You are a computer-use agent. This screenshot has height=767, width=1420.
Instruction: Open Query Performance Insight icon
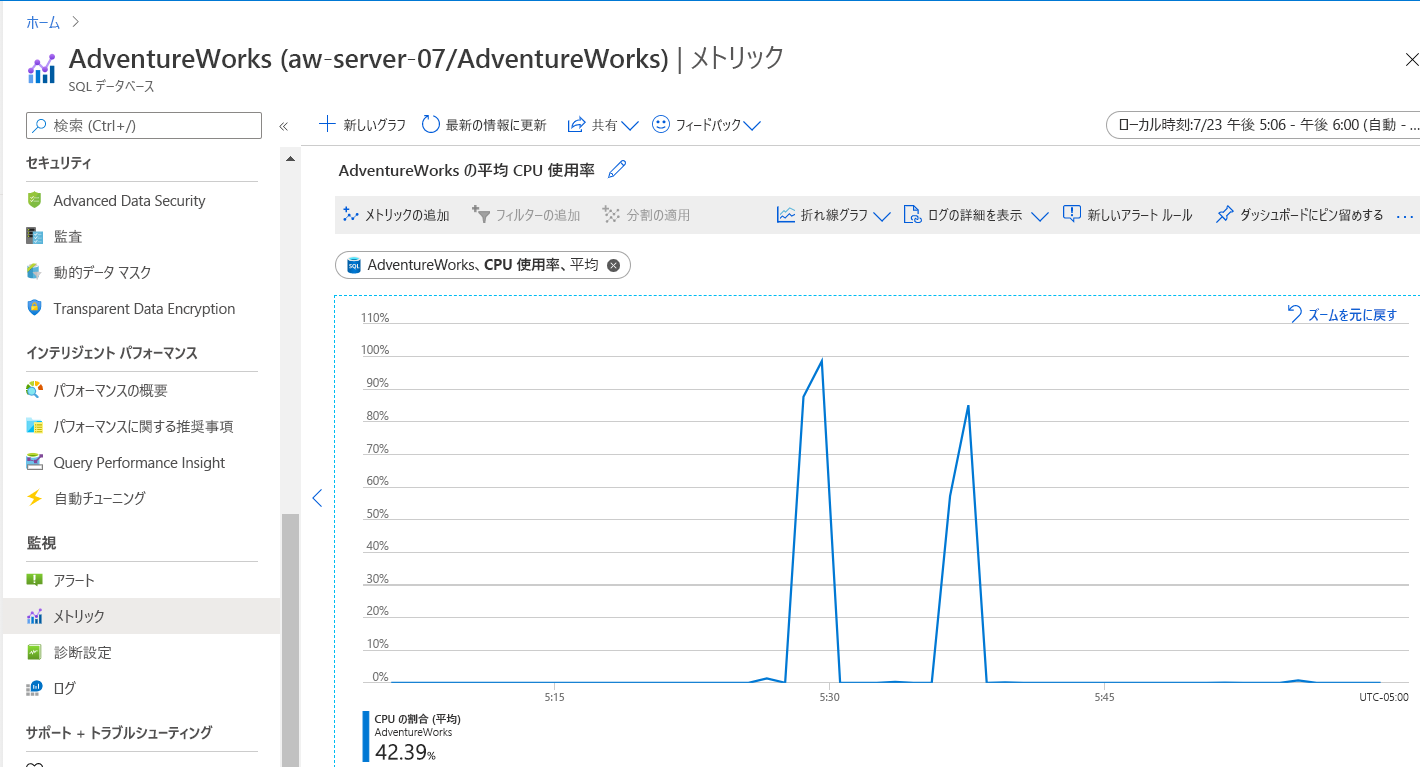(x=35, y=462)
